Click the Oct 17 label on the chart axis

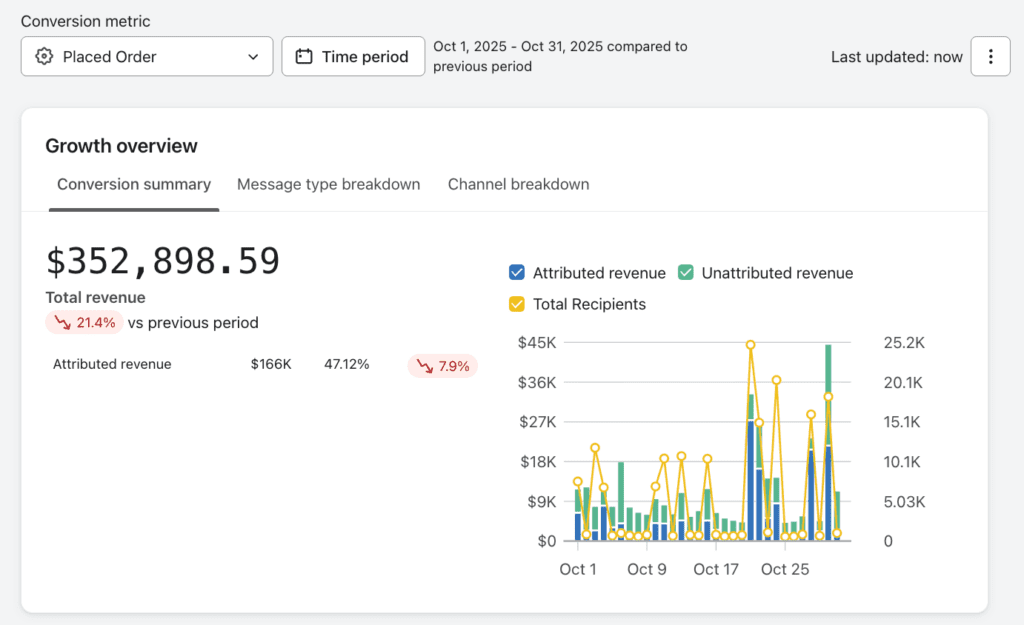[715, 569]
